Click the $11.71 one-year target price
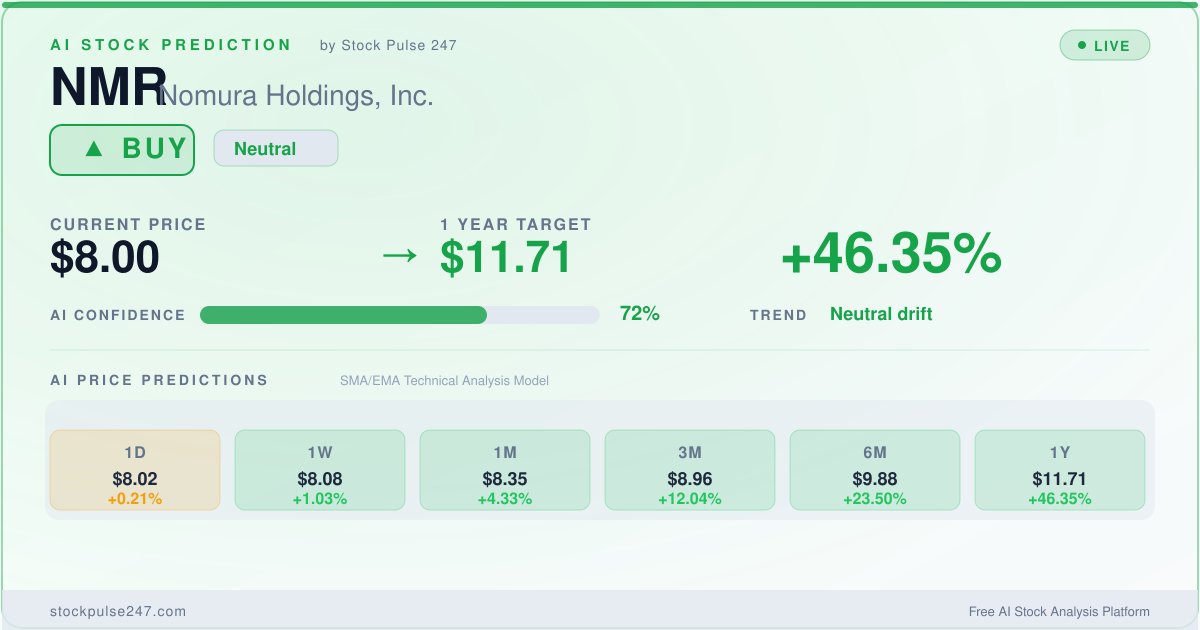Image resolution: width=1200 pixels, height=630 pixels. click(x=506, y=258)
